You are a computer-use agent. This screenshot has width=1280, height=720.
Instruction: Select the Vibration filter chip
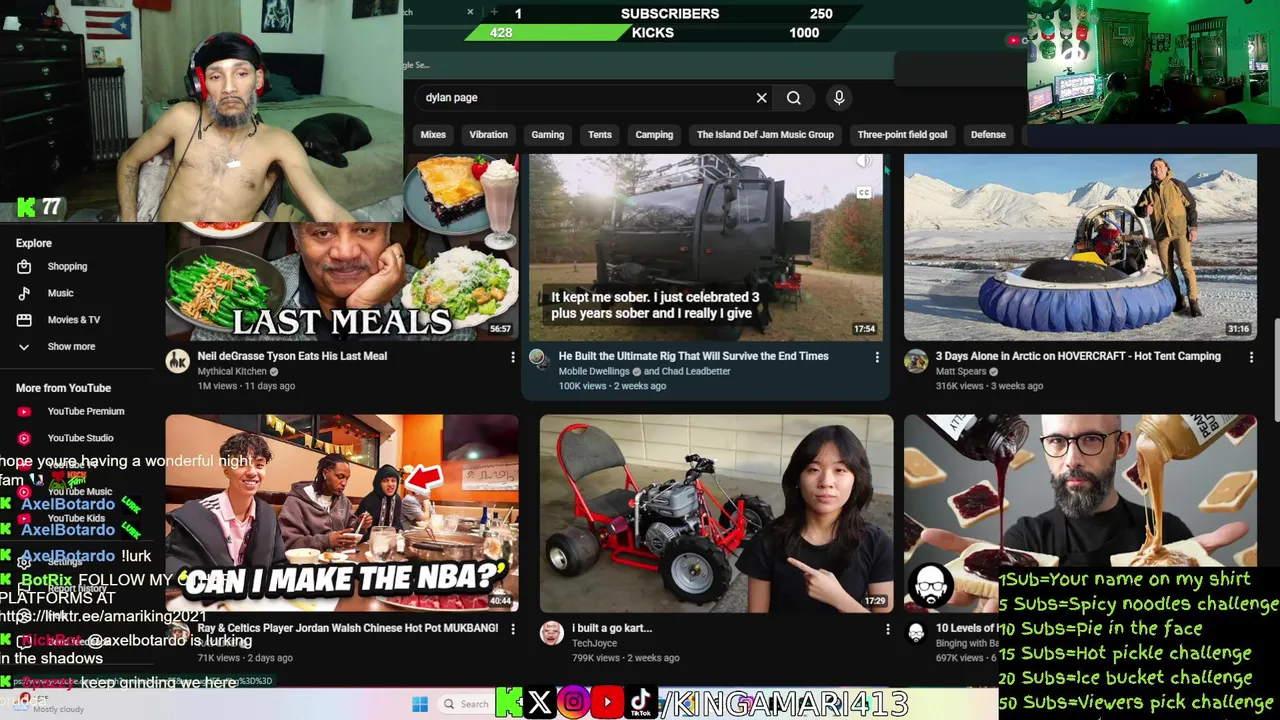(x=489, y=135)
